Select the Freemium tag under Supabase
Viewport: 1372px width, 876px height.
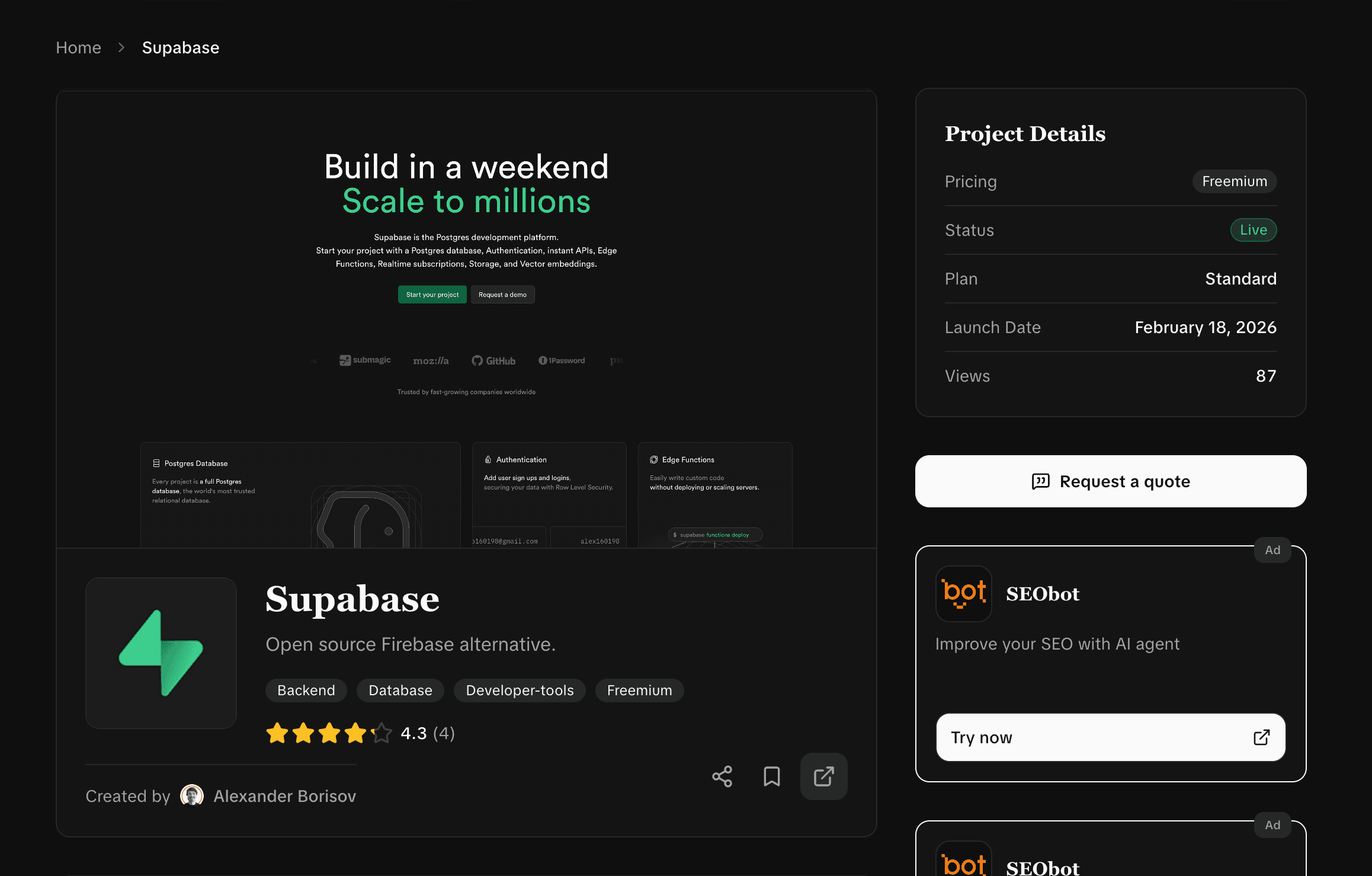(640, 690)
